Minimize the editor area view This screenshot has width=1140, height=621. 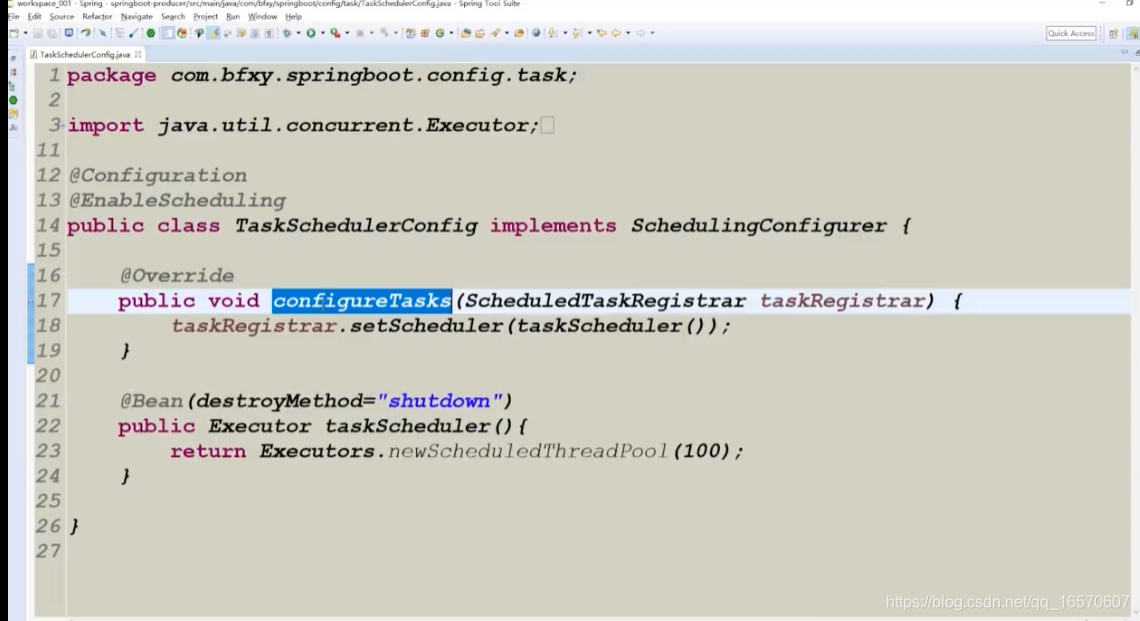(1125, 52)
